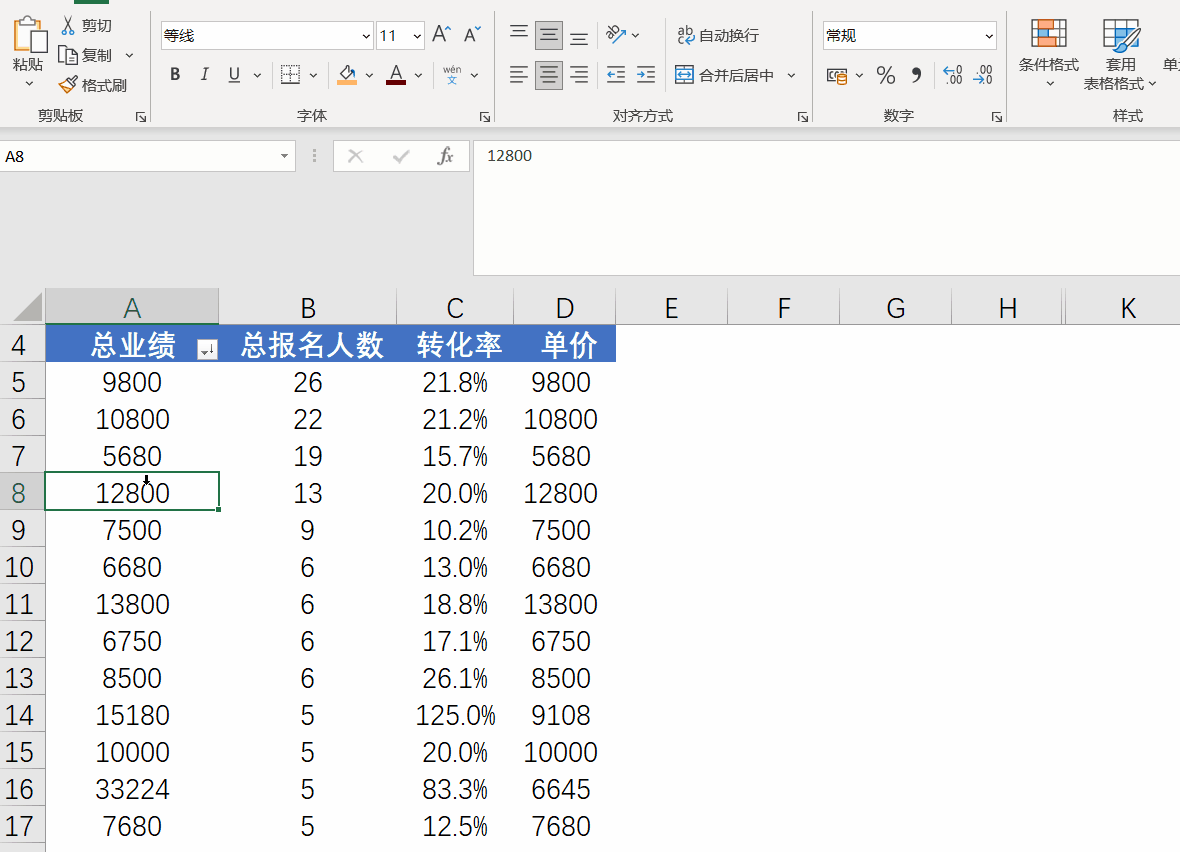1180x852 pixels.
Task: Click Merge & Center (合并后居中)
Action: coord(725,75)
